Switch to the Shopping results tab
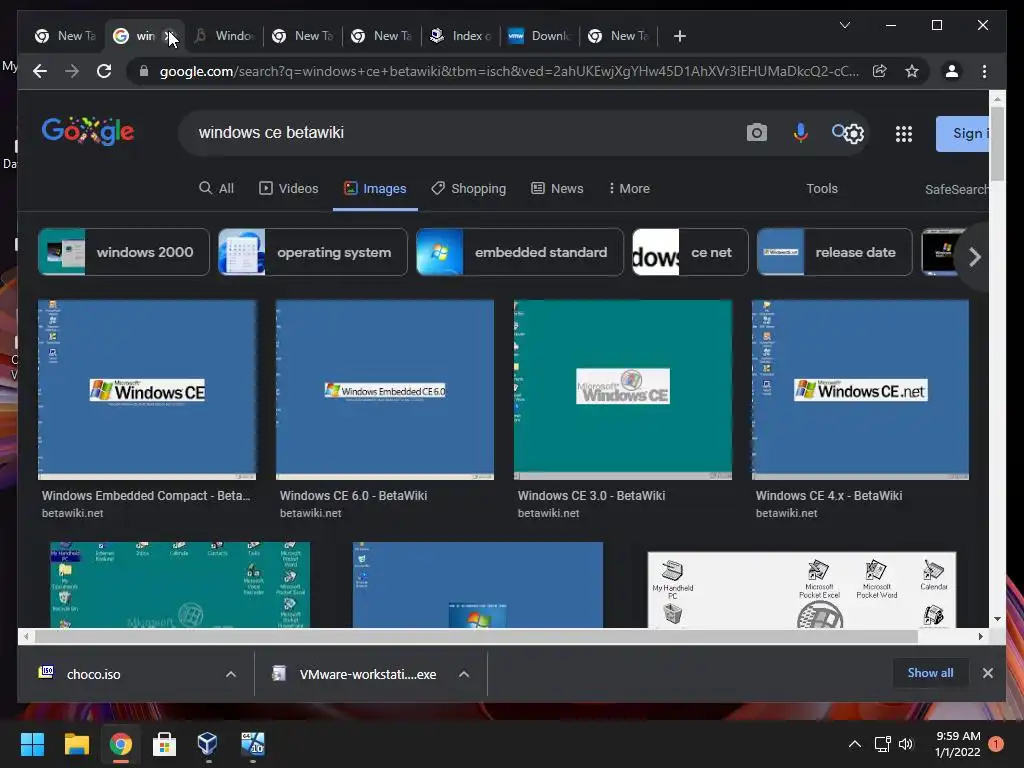This screenshot has width=1024, height=768. 468,188
